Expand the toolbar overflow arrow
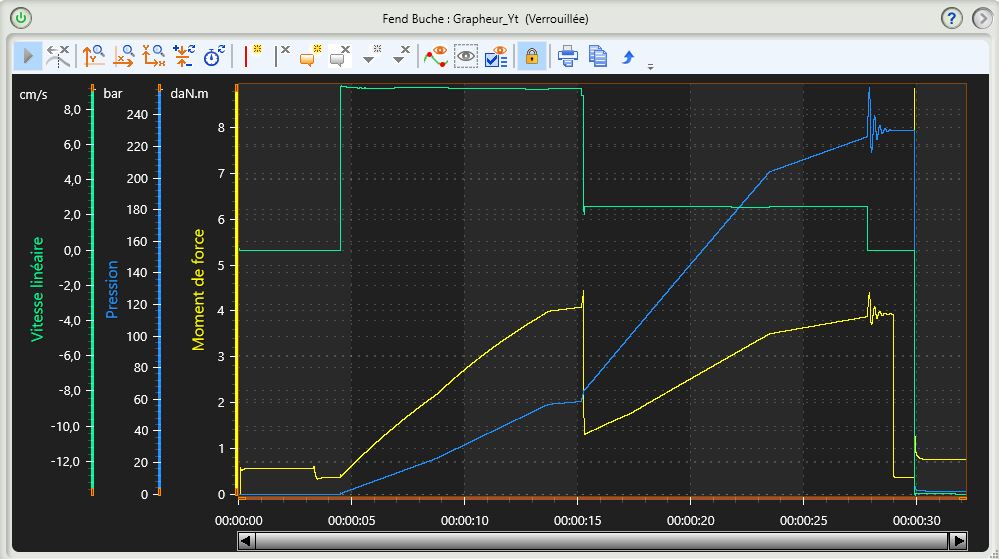 pos(650,66)
